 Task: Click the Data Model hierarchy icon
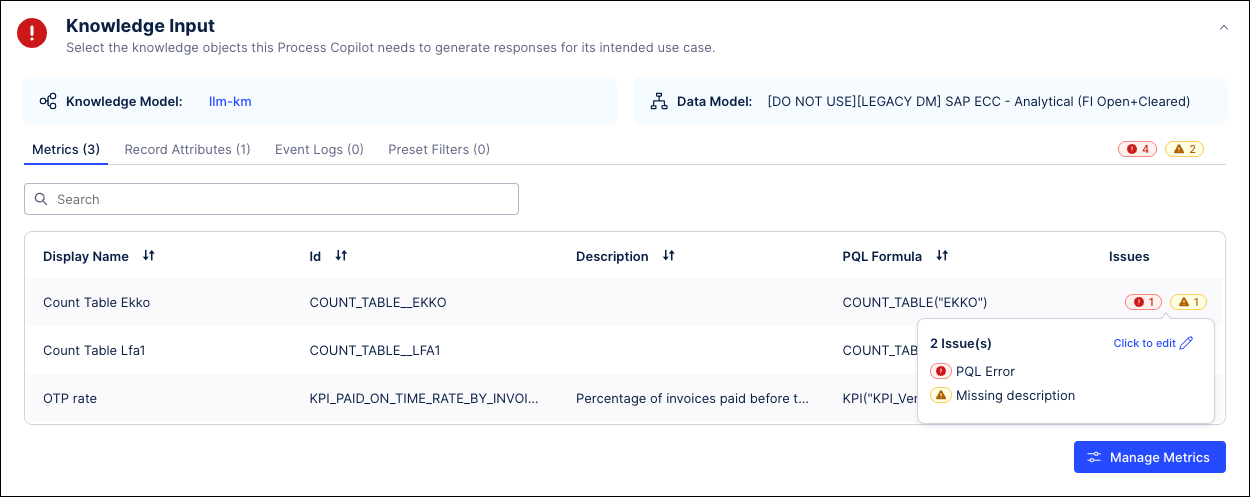658,101
